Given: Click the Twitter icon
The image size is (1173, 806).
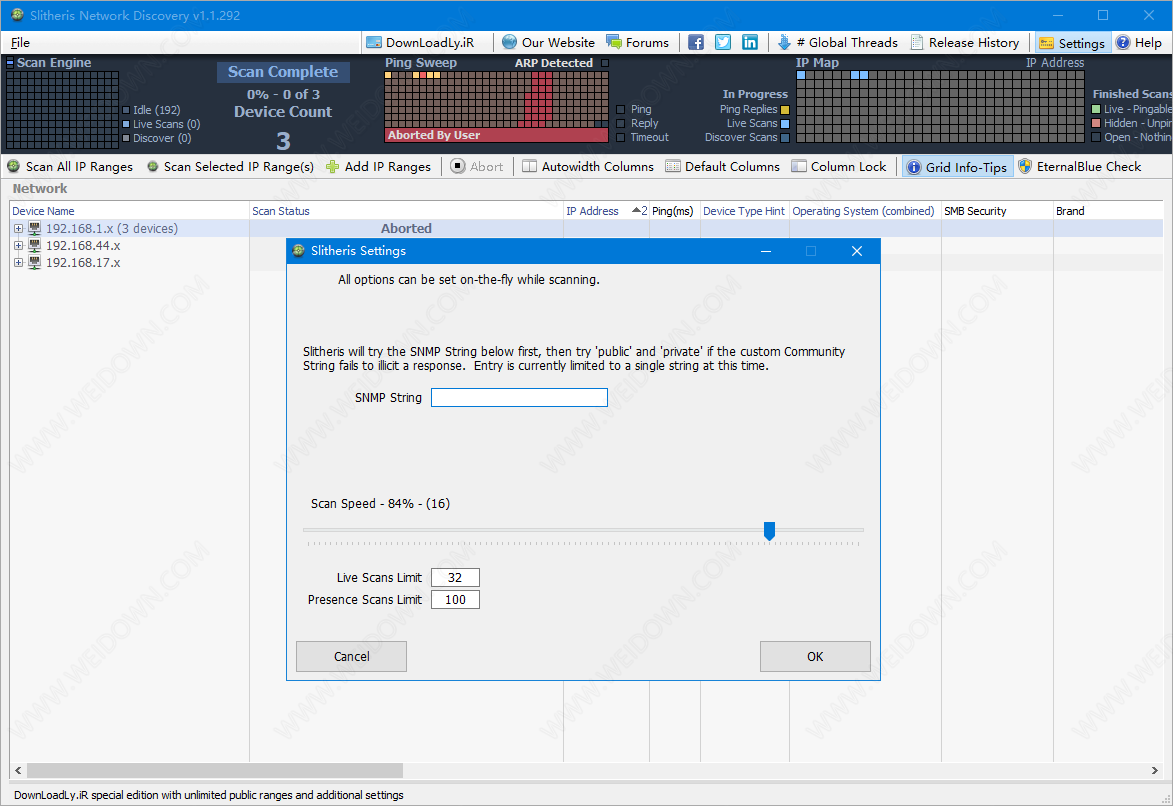Looking at the screenshot, I should (723, 43).
